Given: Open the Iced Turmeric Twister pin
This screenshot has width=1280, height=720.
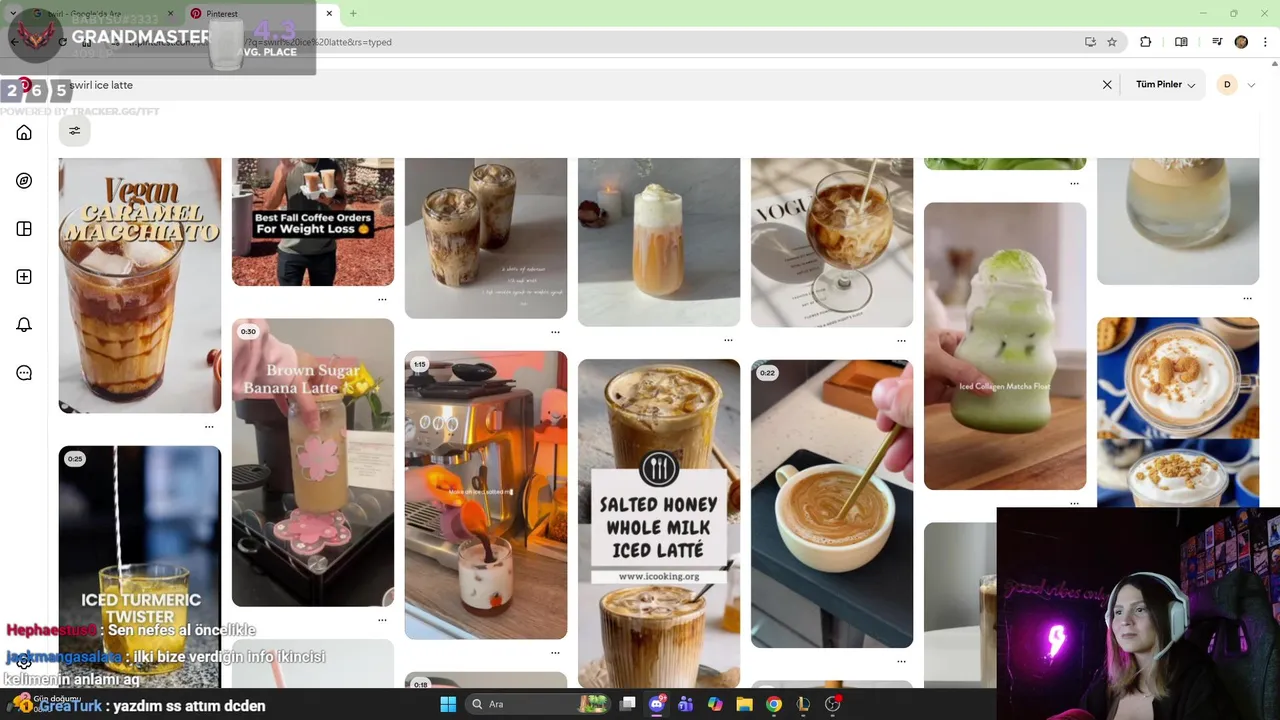Looking at the screenshot, I should (140, 567).
